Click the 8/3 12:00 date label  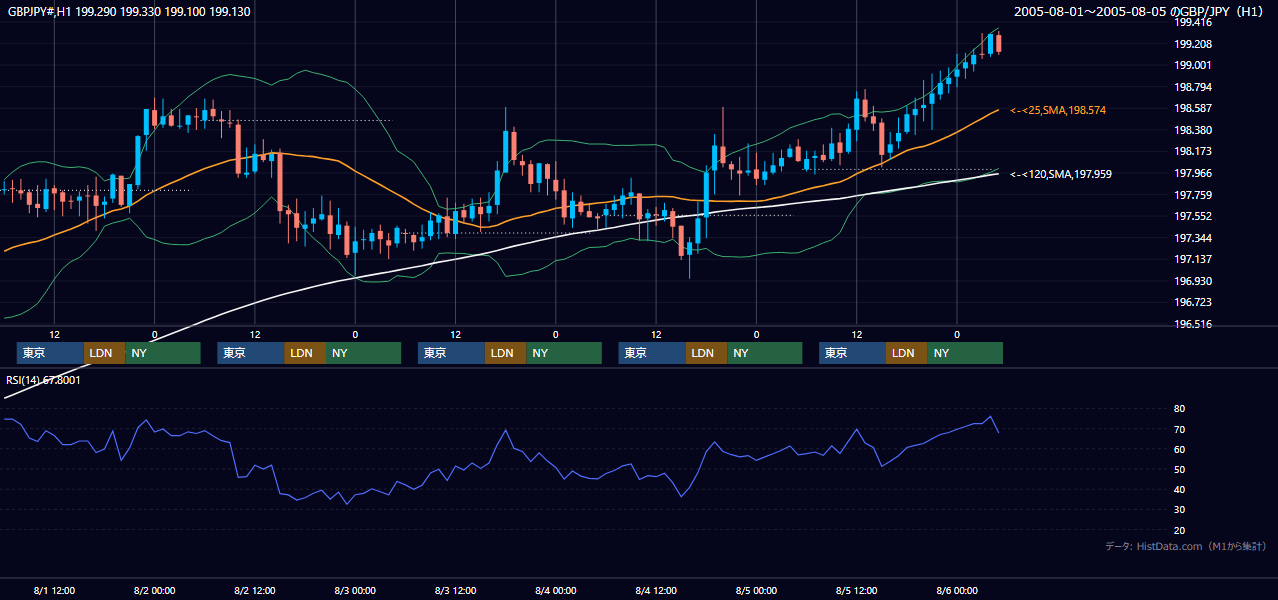click(x=455, y=590)
